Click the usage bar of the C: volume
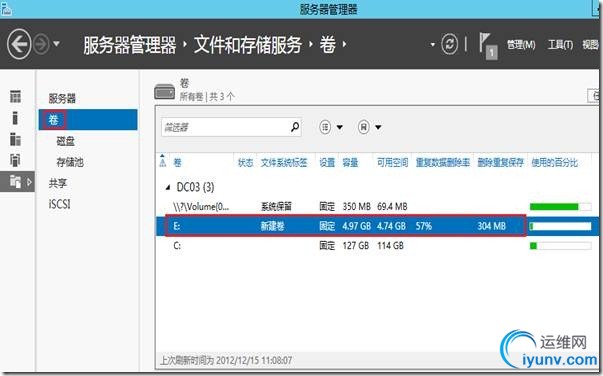Screen dimensions: 603x376 click(560, 246)
